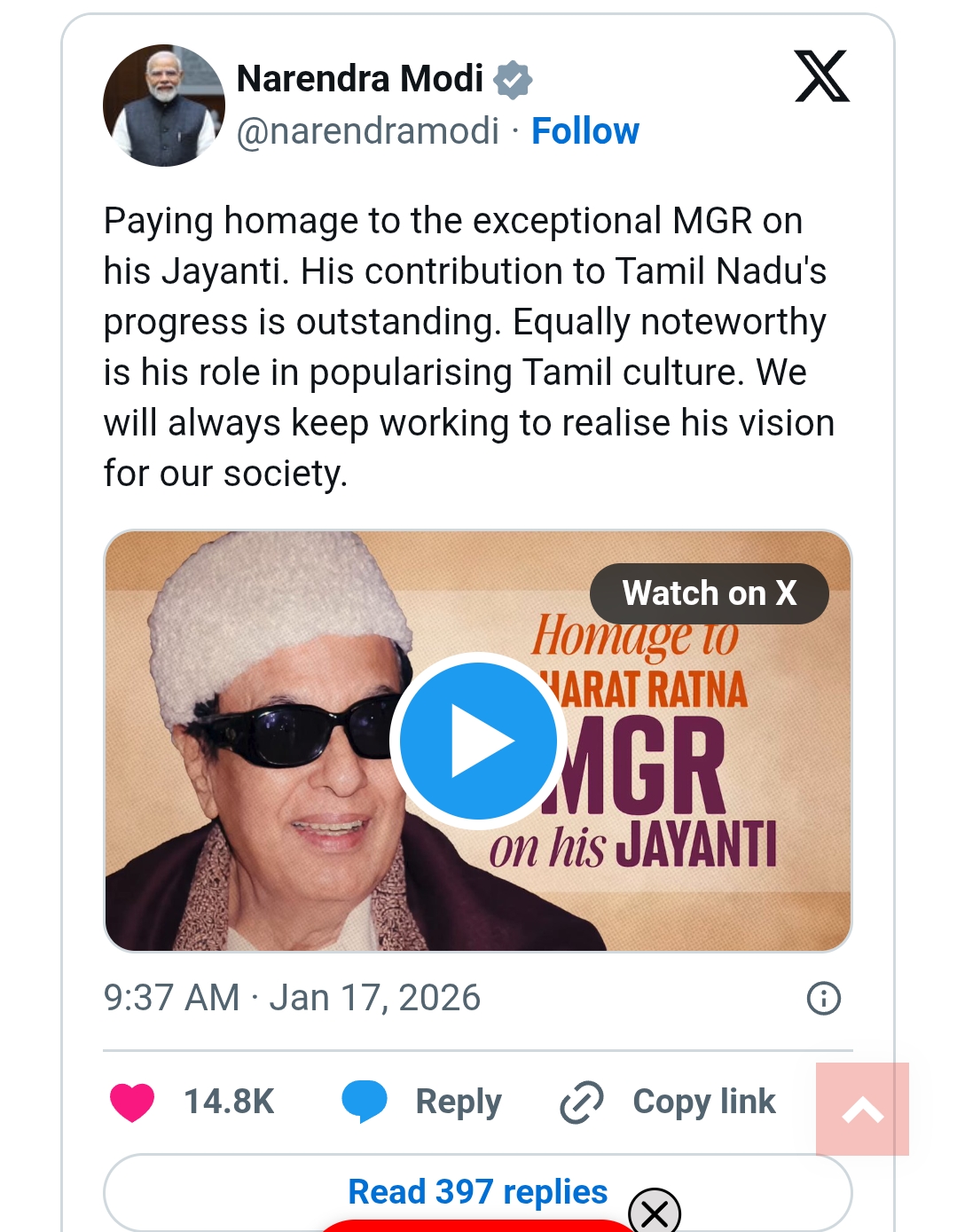Watch the video on X
This screenshot has height=1232, width=957.
(709, 592)
